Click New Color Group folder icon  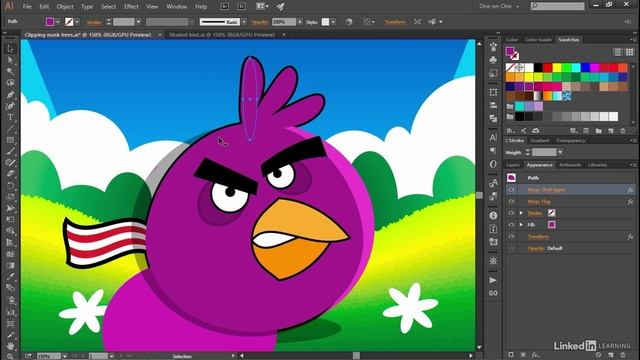598,131
